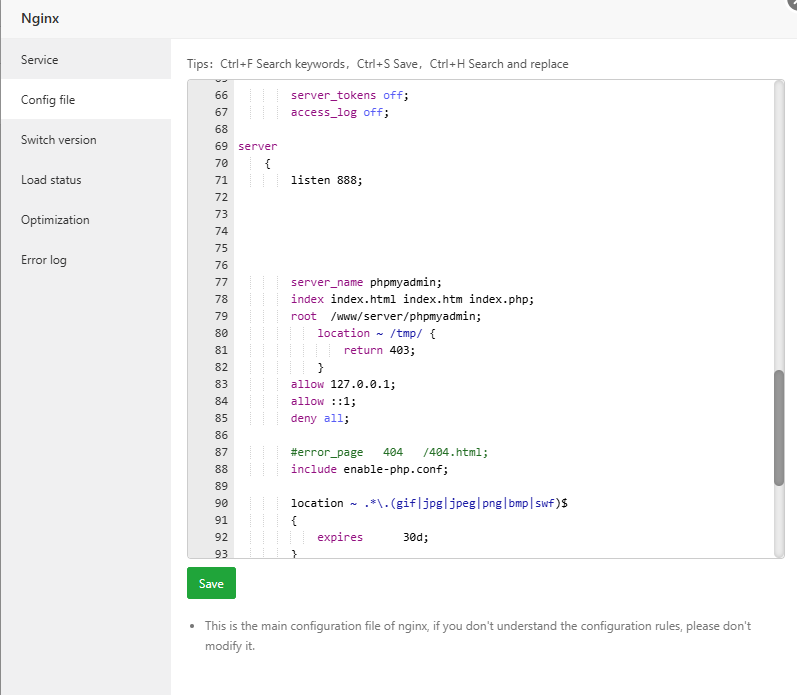Click the server_tokens off line
This screenshot has width=797, height=695.
(x=350, y=95)
